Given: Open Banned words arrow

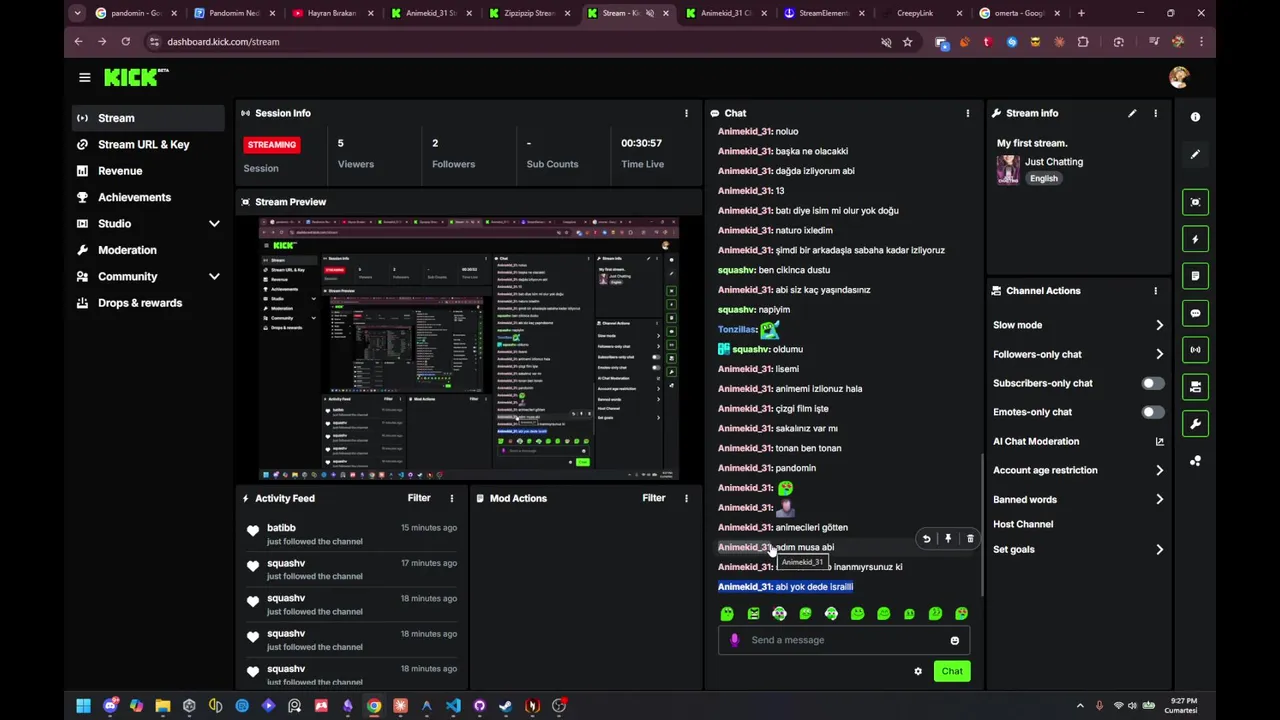Looking at the screenshot, I should 1159,499.
